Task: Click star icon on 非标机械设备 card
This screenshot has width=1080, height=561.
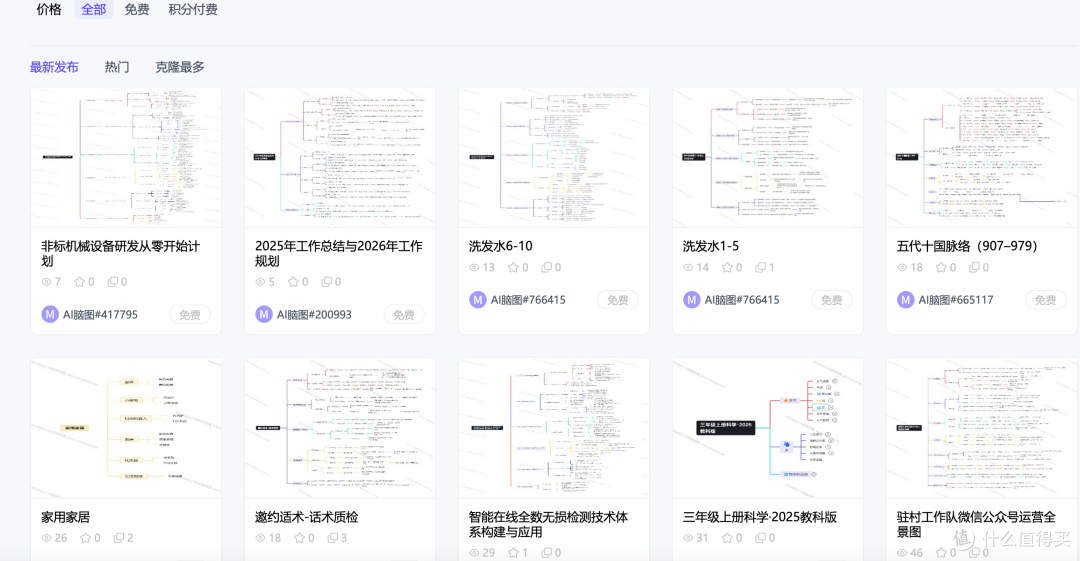Action: pyautogui.click(x=79, y=282)
